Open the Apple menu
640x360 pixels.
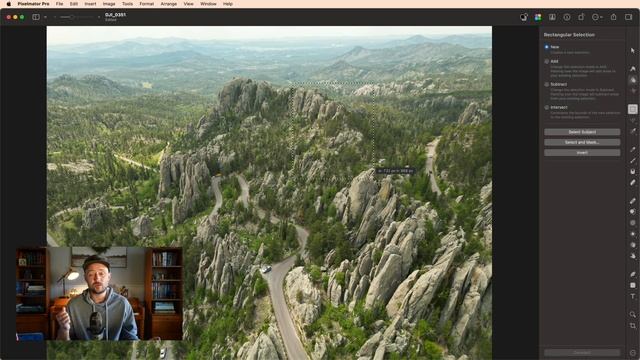pos(9,4)
